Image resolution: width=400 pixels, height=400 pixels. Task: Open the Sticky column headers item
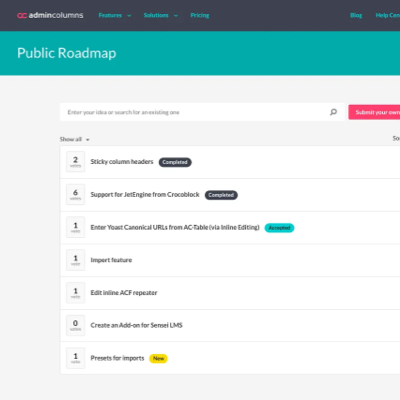[x=122, y=162]
